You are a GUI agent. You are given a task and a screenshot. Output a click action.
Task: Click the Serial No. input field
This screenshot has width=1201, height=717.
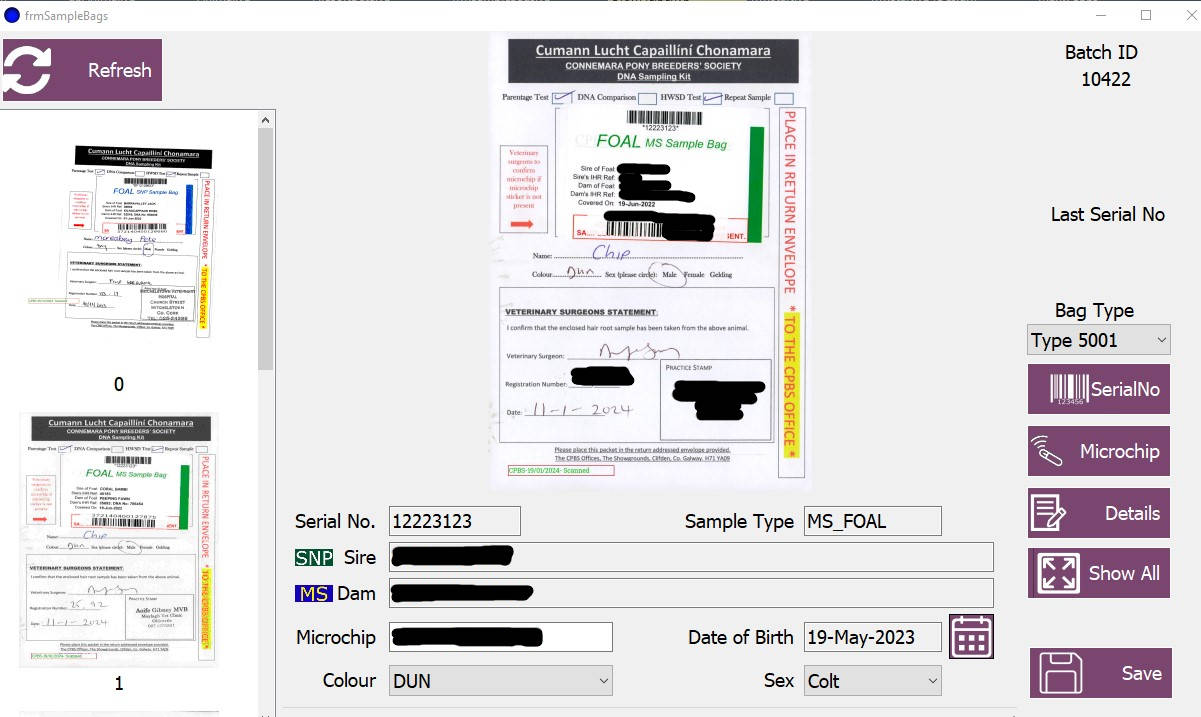tap(456, 521)
